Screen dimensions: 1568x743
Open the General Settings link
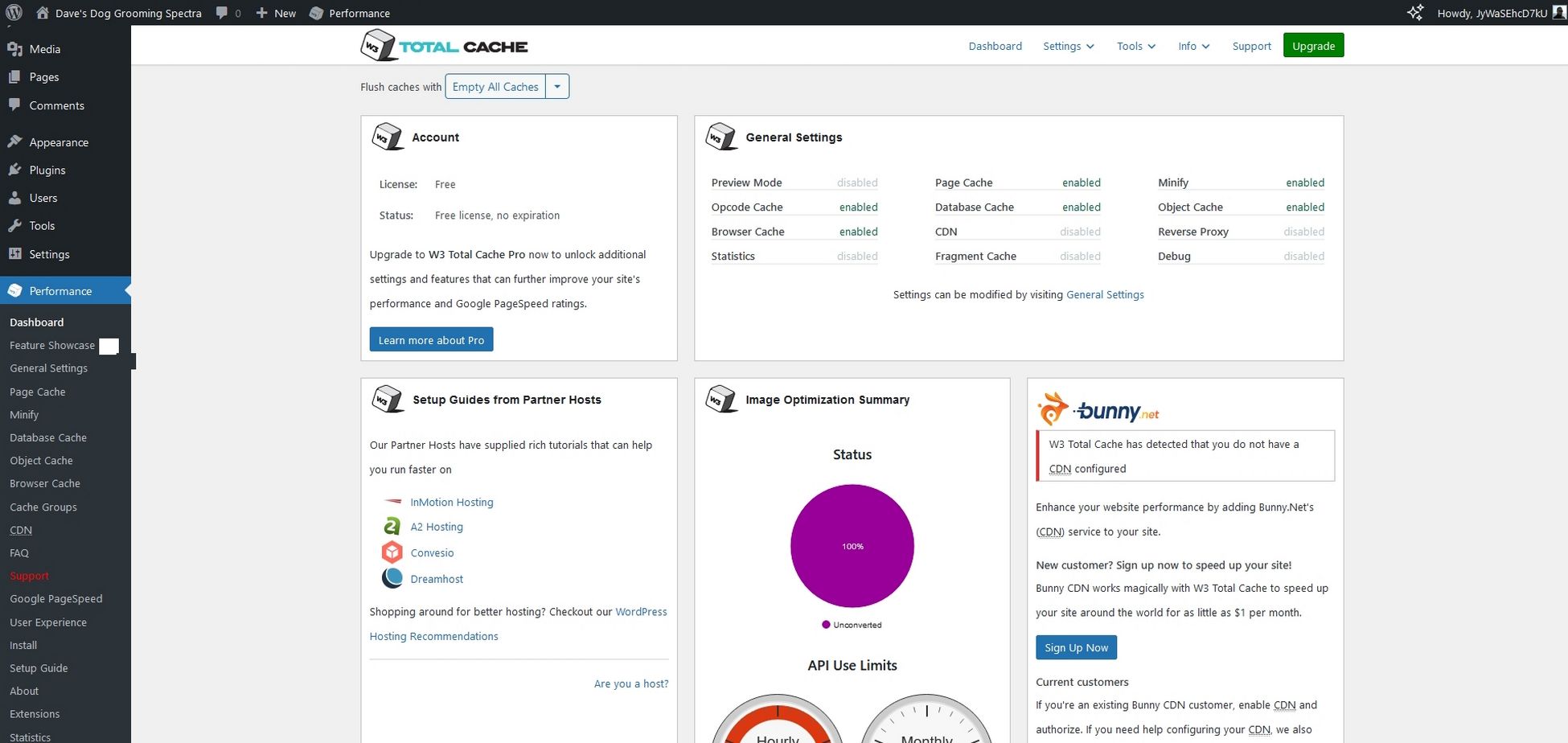[x=1105, y=294]
